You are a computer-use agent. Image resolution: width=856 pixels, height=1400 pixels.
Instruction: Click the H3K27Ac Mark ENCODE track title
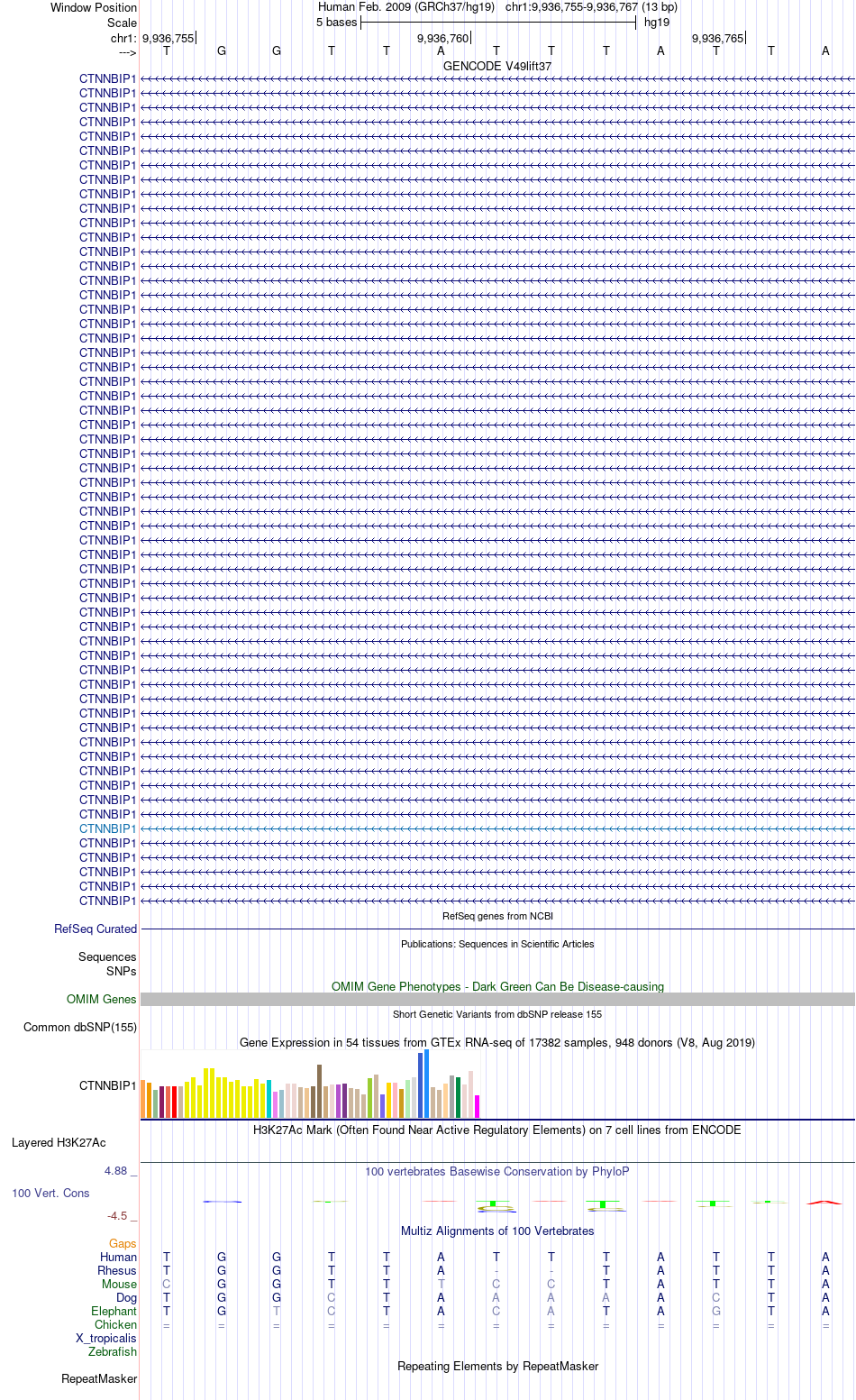pos(497,1130)
